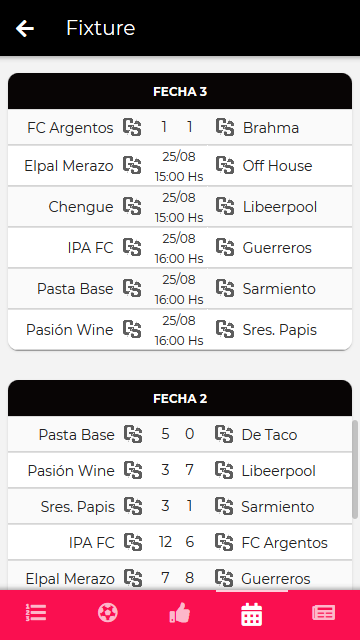Select the IPA FC vs Guerreros 25/08 match
The width and height of the screenshot is (360, 640).
(x=180, y=248)
